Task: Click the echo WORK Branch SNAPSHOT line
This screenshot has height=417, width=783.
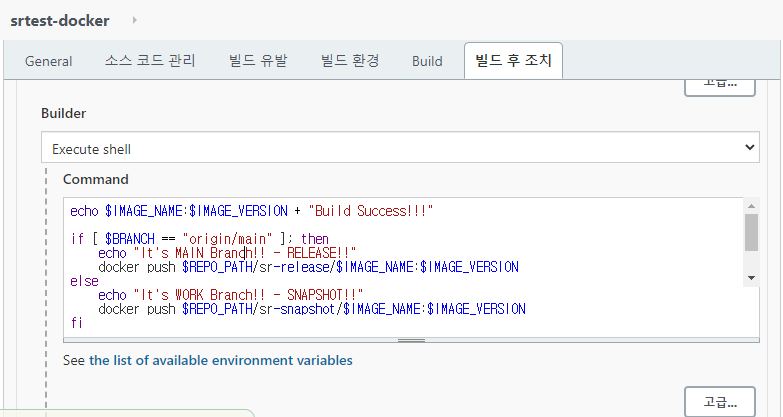Action: [230, 295]
